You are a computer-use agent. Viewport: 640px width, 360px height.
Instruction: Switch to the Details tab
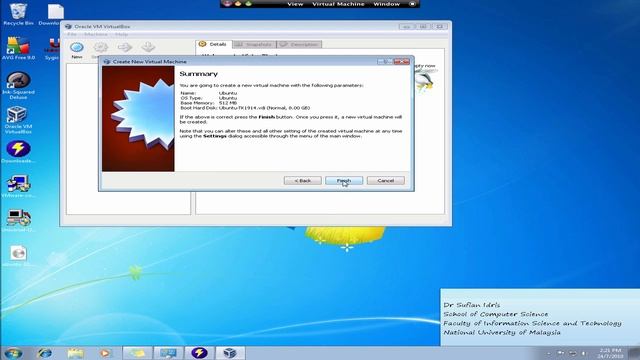[213, 44]
